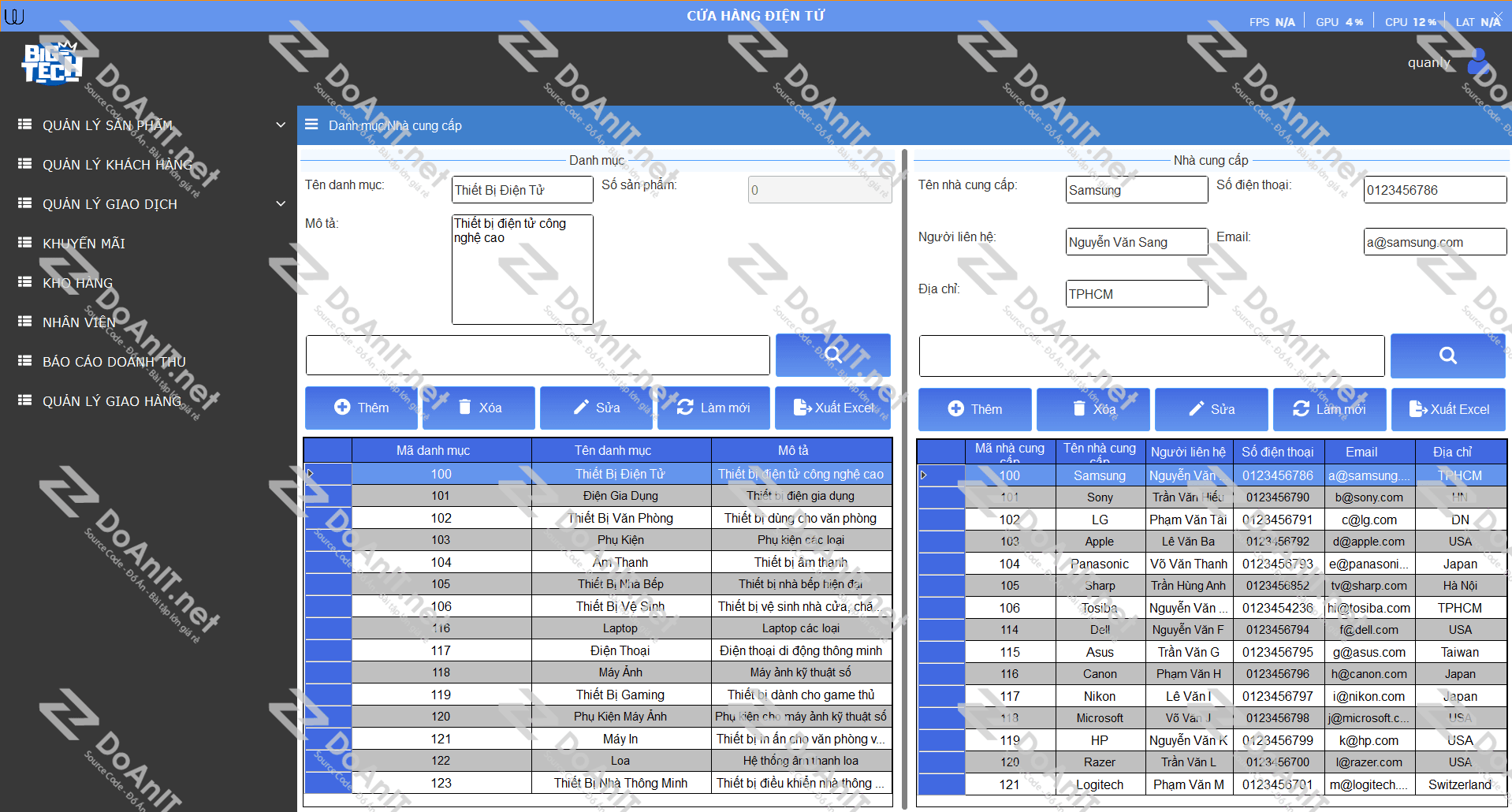Click the quanly user avatar icon
1512x812 pixels.
pos(1478,61)
